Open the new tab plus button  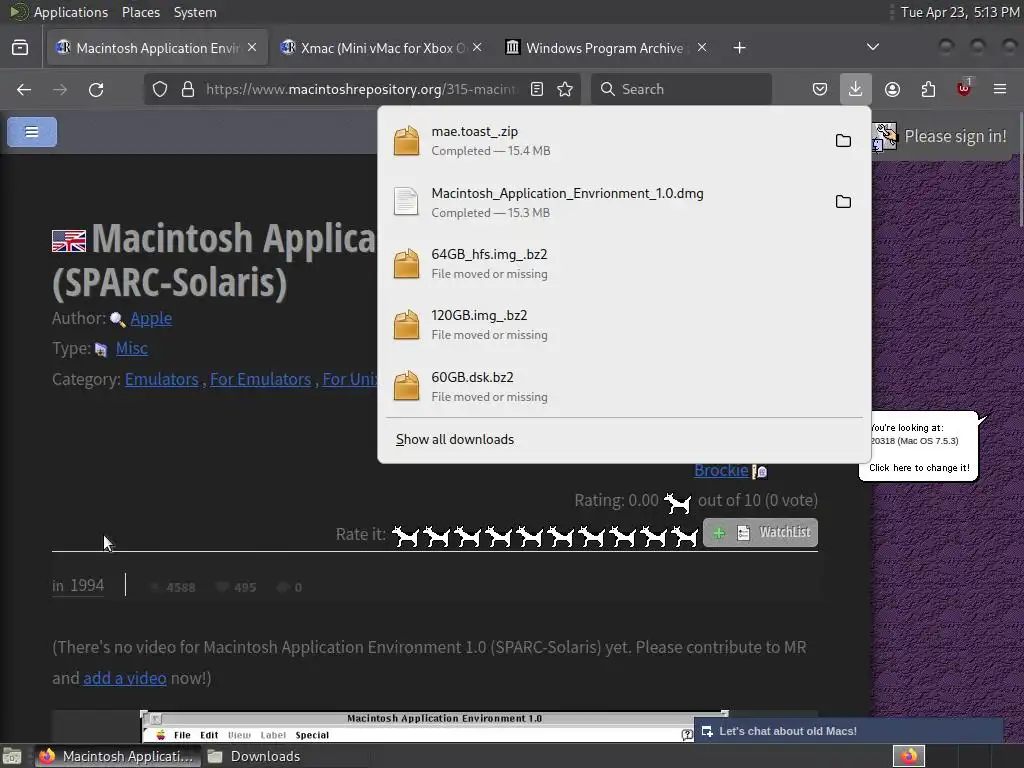pos(739,48)
